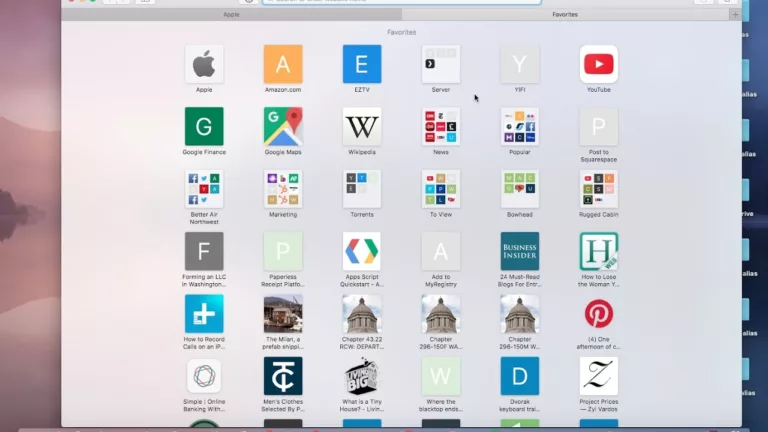The width and height of the screenshot is (768, 432).
Task: Open How to Lose the Woman favorite
Action: coord(599,251)
